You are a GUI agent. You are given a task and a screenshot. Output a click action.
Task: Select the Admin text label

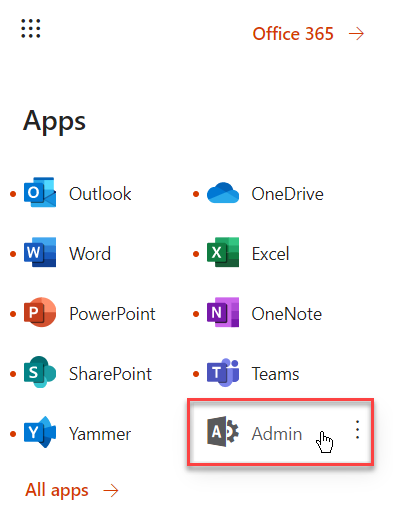point(277,434)
